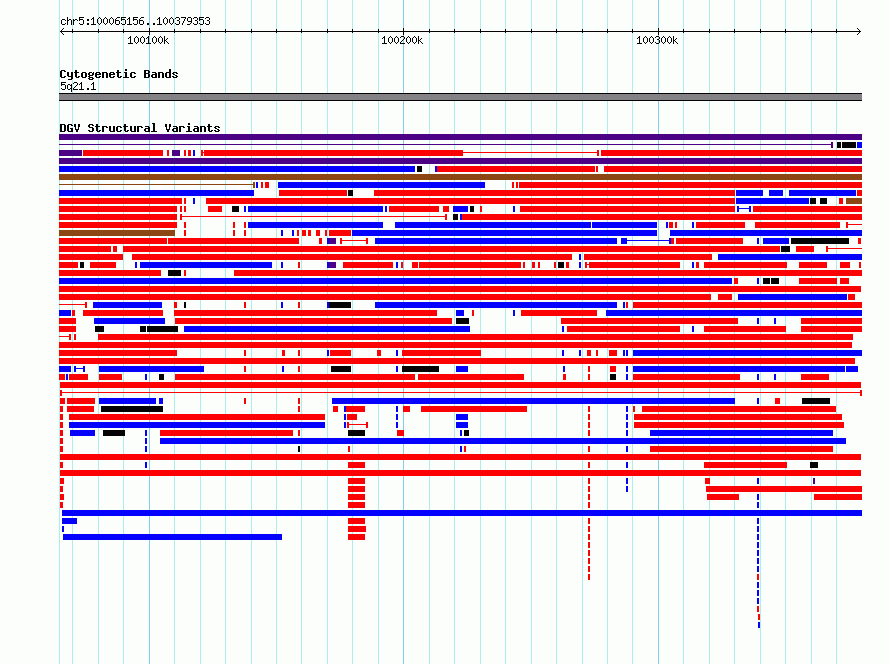Select the topmost purple variant bar below the DGV heading

coord(460,137)
